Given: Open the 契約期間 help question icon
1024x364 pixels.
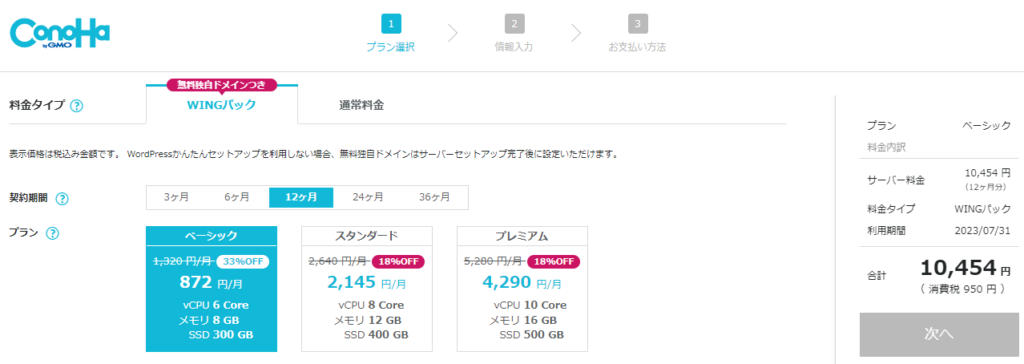Looking at the screenshot, I should (62, 199).
